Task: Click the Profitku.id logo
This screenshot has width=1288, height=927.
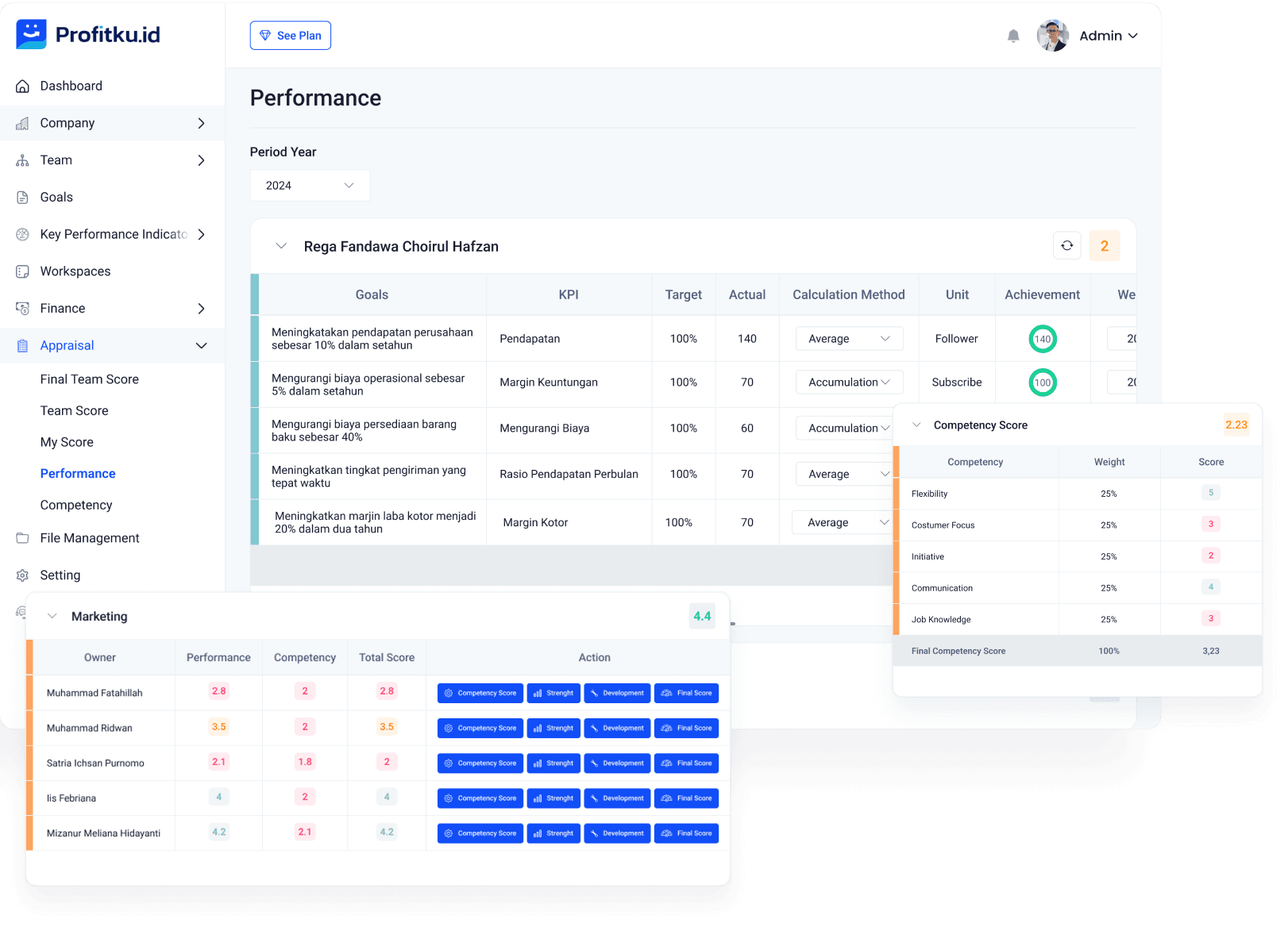Action: (x=88, y=34)
